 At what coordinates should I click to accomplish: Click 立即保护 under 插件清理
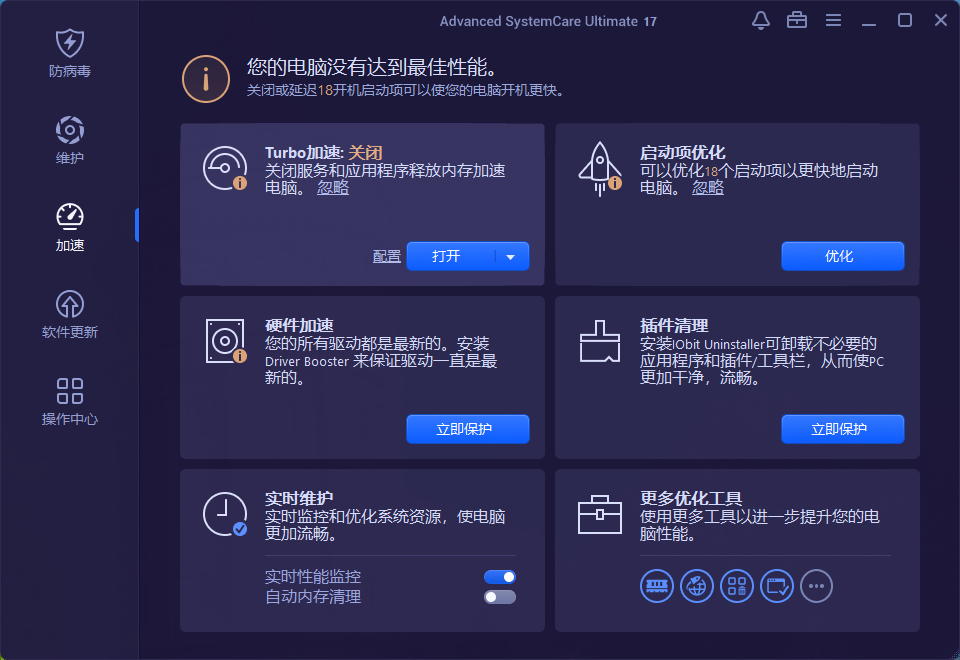[842, 429]
